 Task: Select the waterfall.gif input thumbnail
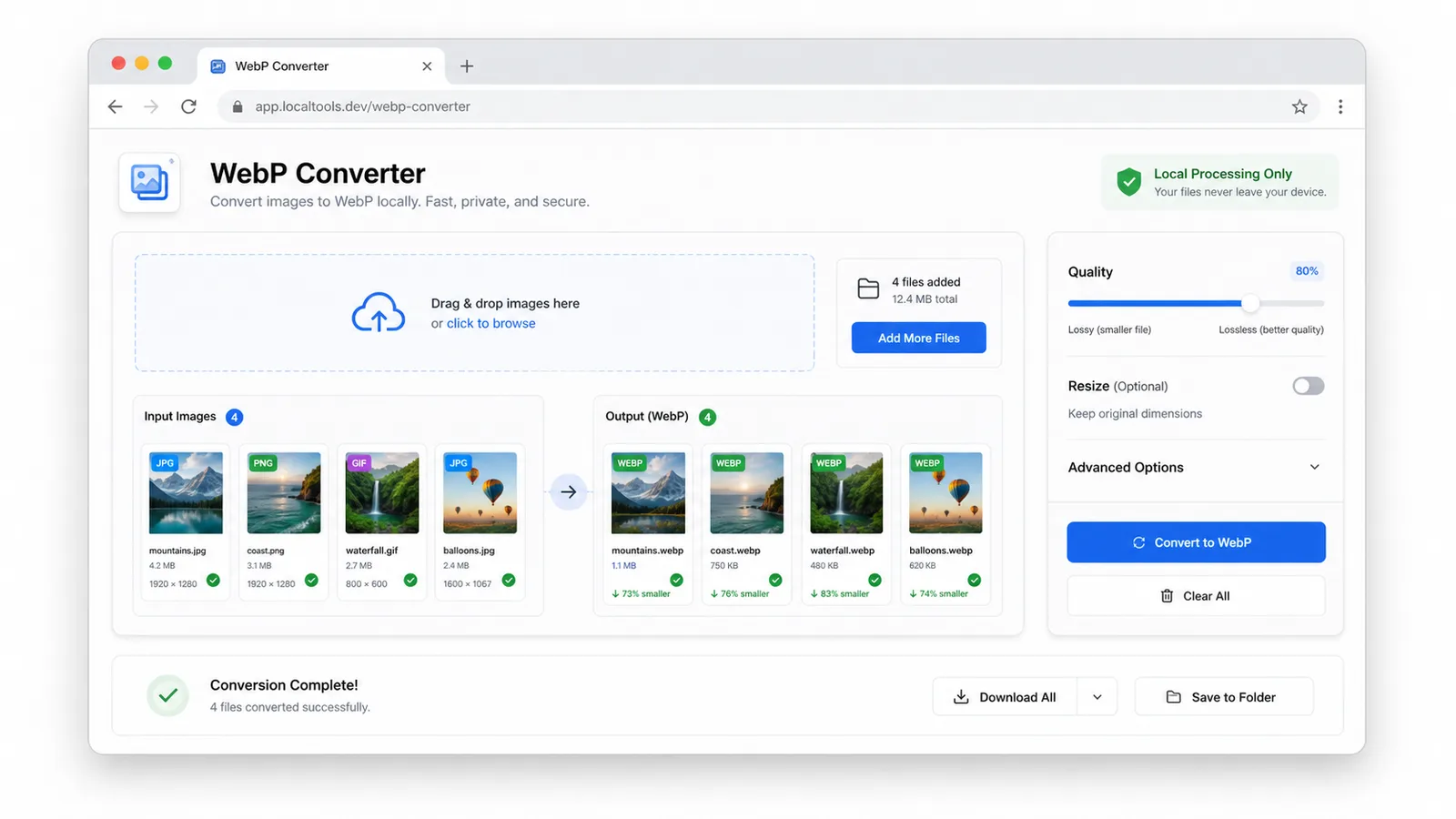point(382,492)
